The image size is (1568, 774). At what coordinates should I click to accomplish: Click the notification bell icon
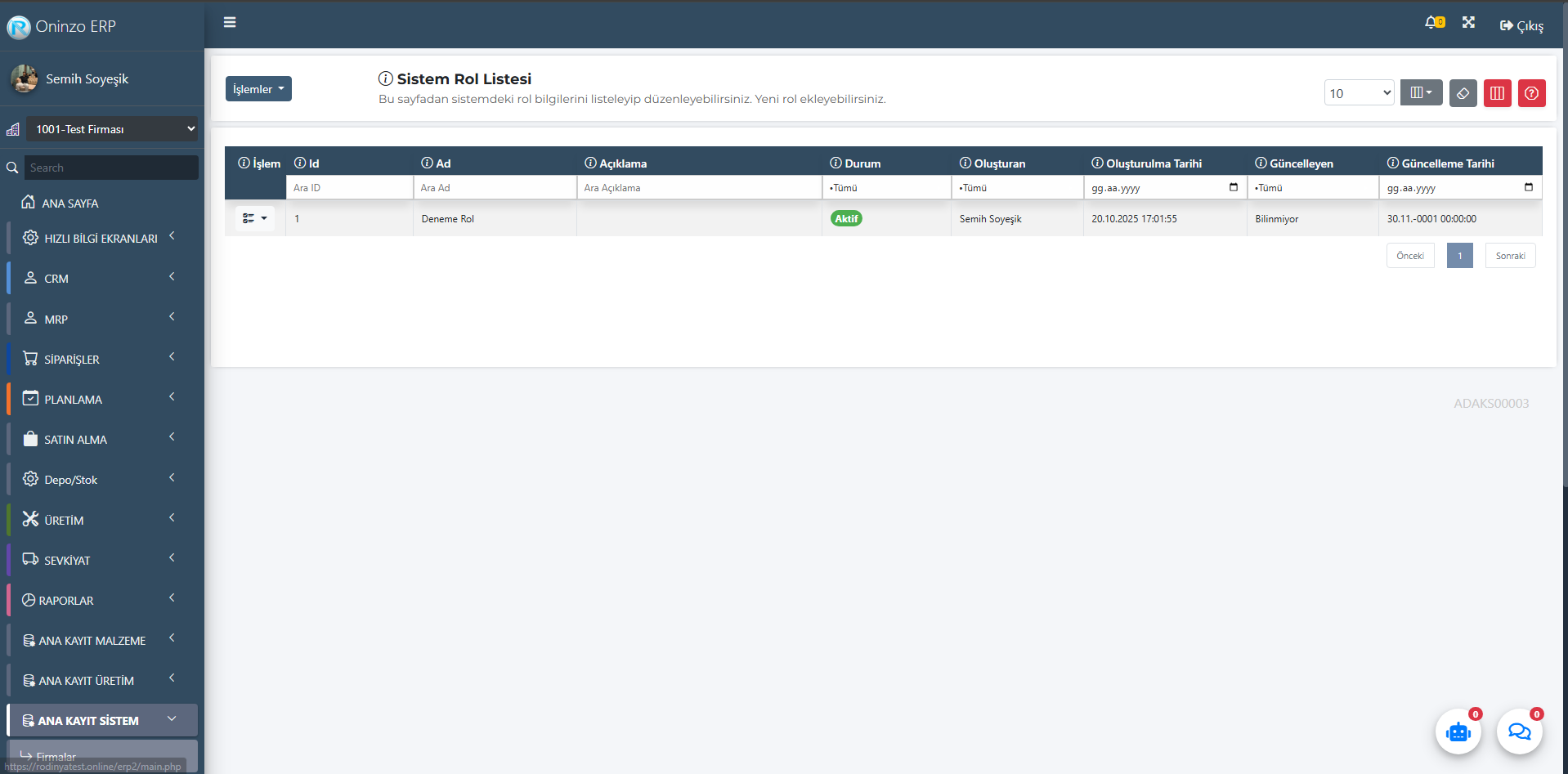[x=1432, y=23]
